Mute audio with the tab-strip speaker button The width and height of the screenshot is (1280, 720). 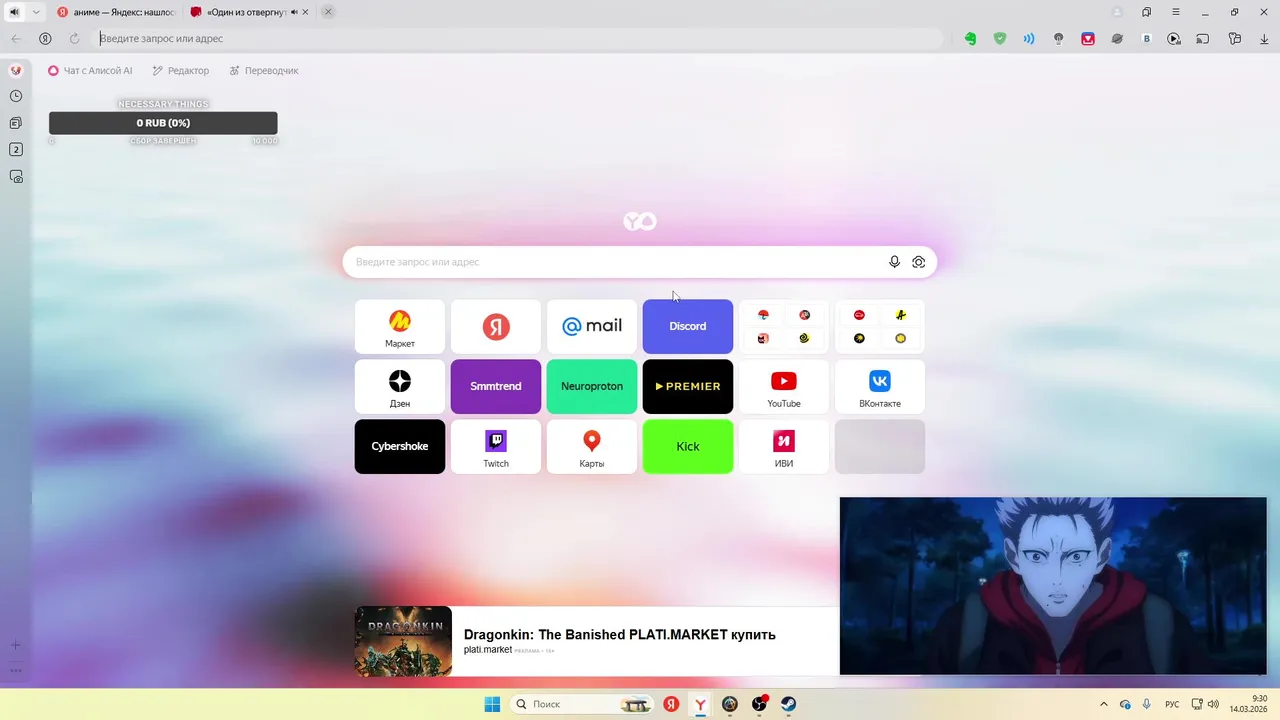[14, 12]
